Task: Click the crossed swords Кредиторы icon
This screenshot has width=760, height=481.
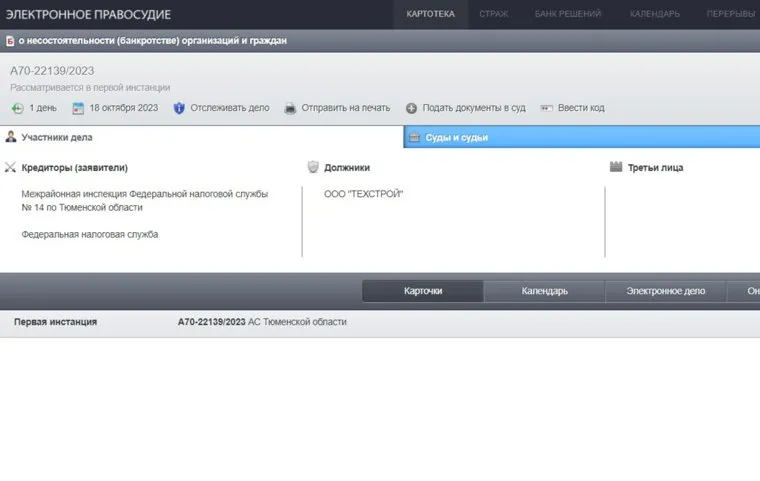Action: coord(11,168)
